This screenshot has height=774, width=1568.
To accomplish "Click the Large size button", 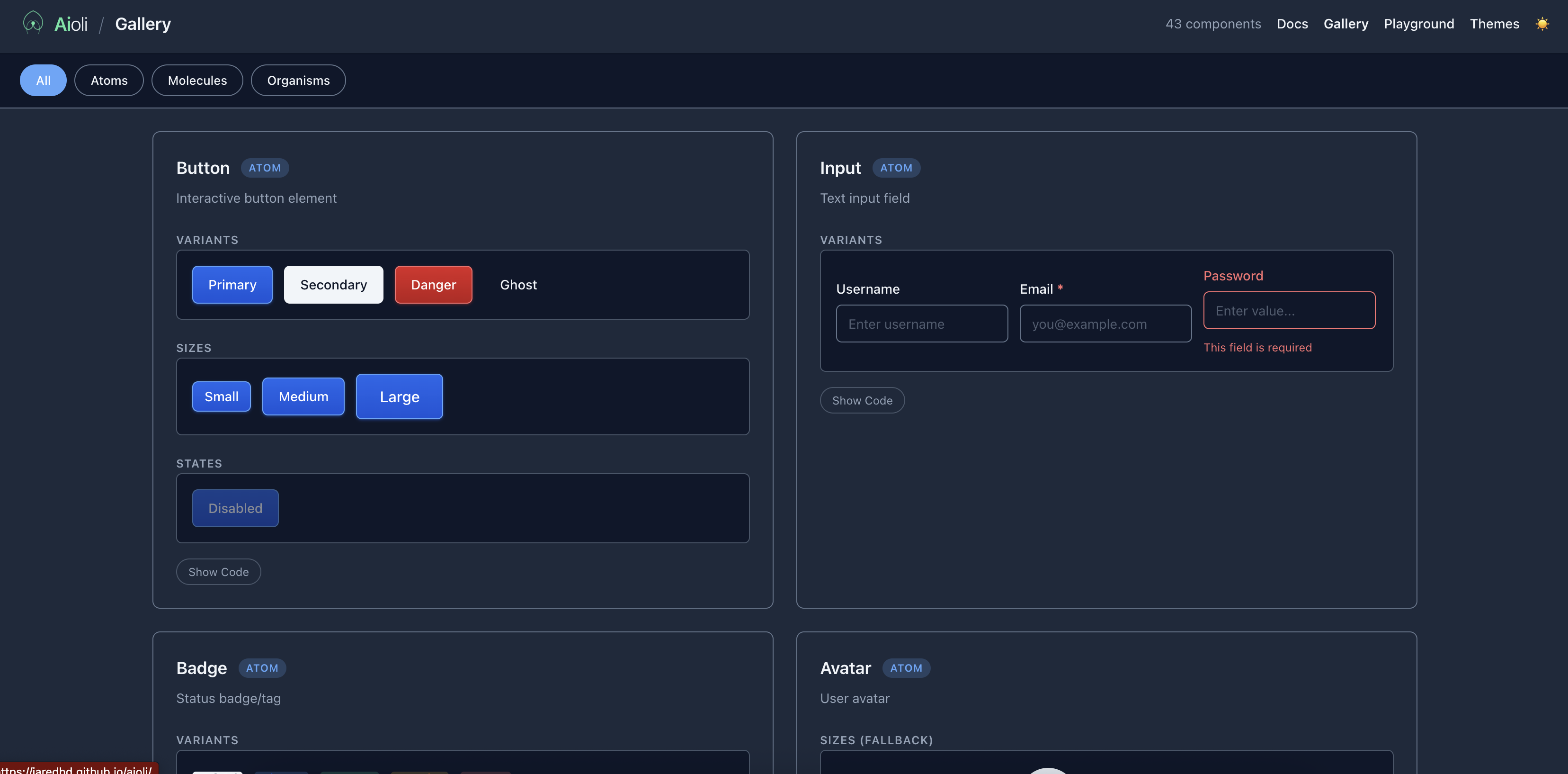I will coord(399,396).
